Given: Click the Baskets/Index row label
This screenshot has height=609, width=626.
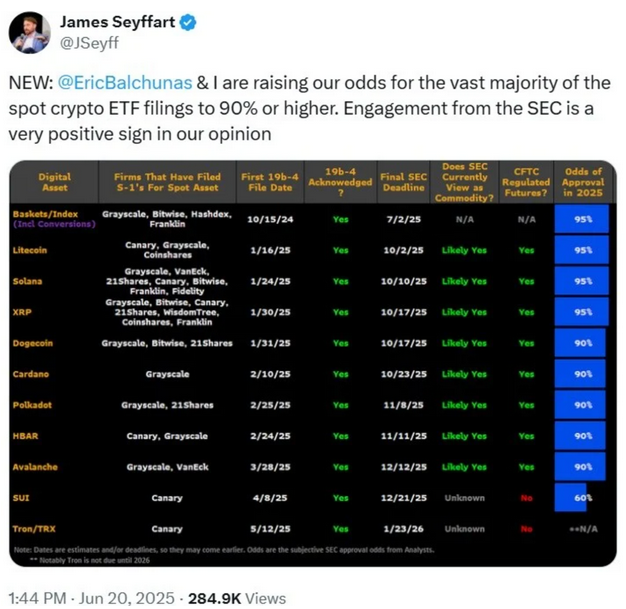Looking at the screenshot, I should coord(54,219).
